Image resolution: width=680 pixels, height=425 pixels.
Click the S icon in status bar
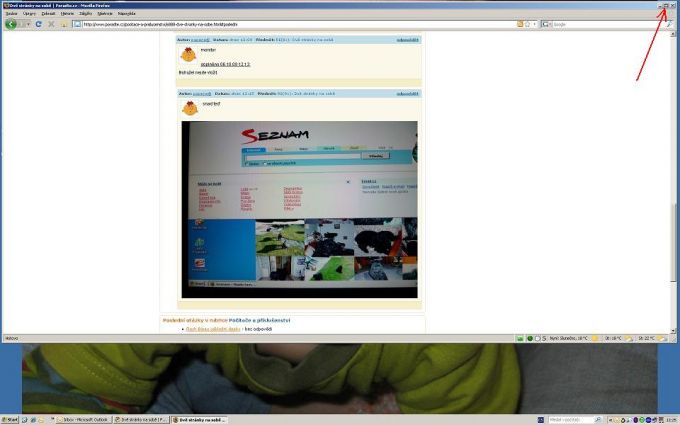[544, 338]
